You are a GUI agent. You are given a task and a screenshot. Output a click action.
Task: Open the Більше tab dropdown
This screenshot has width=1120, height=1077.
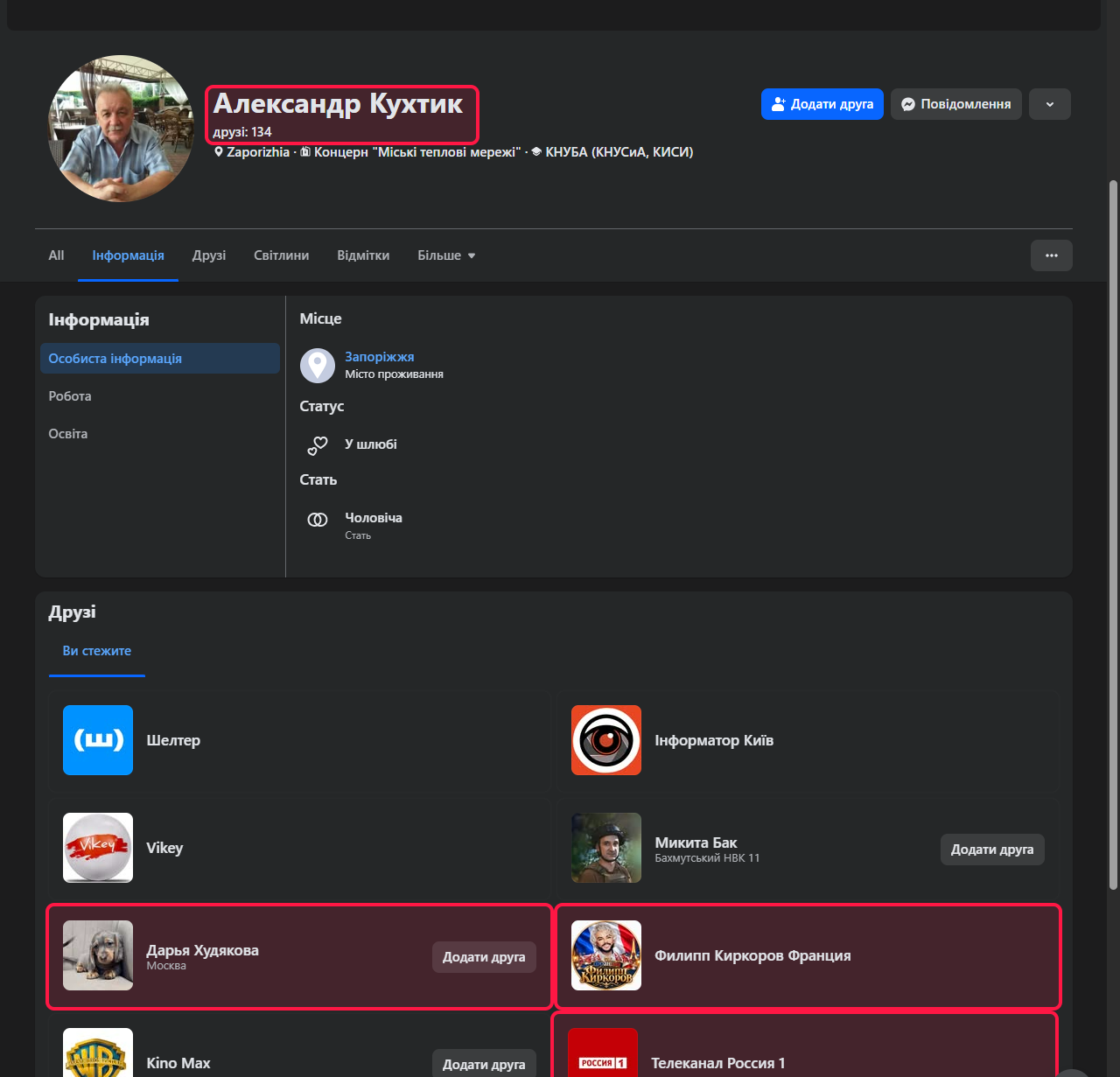446,255
